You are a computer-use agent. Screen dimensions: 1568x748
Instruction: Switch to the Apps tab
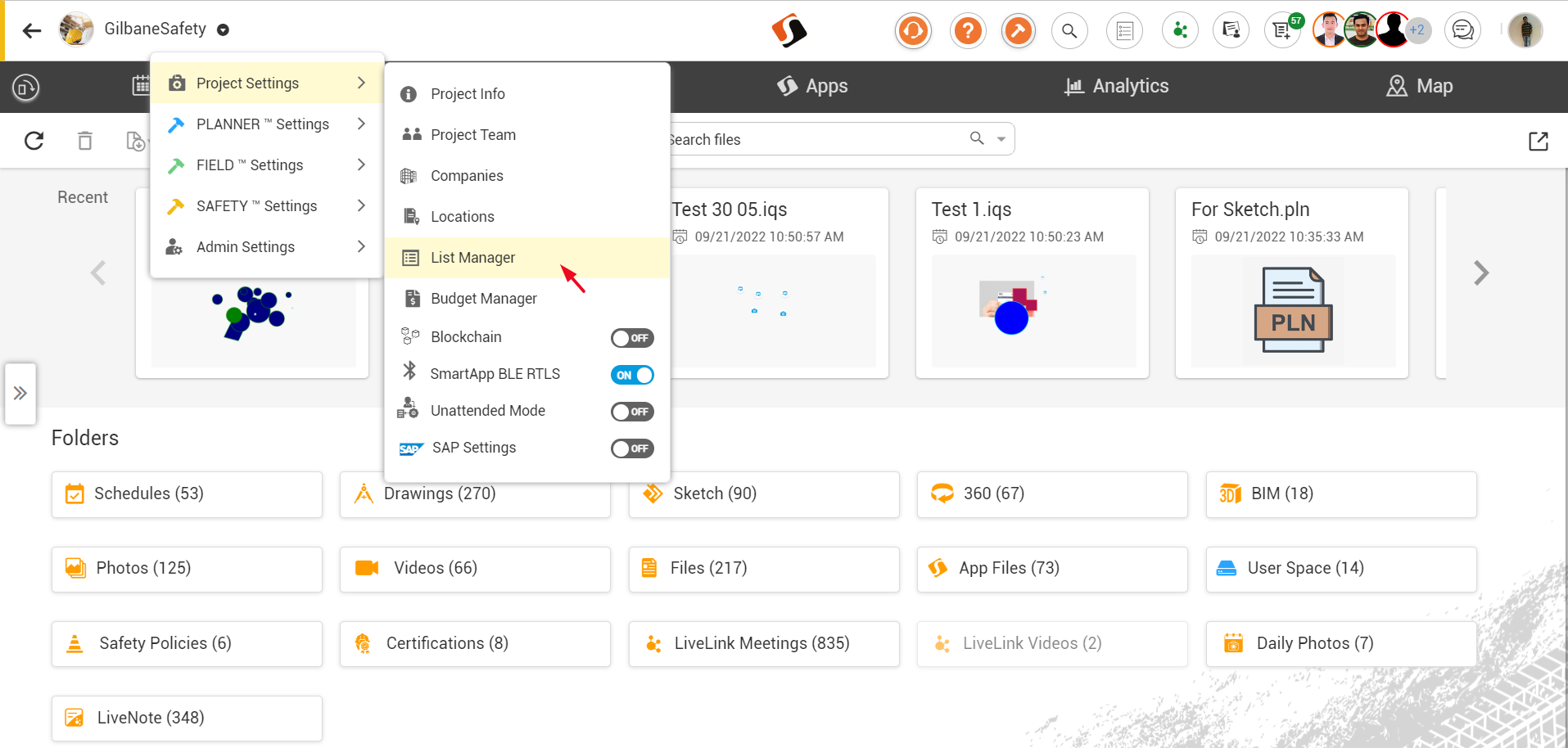coord(812,86)
